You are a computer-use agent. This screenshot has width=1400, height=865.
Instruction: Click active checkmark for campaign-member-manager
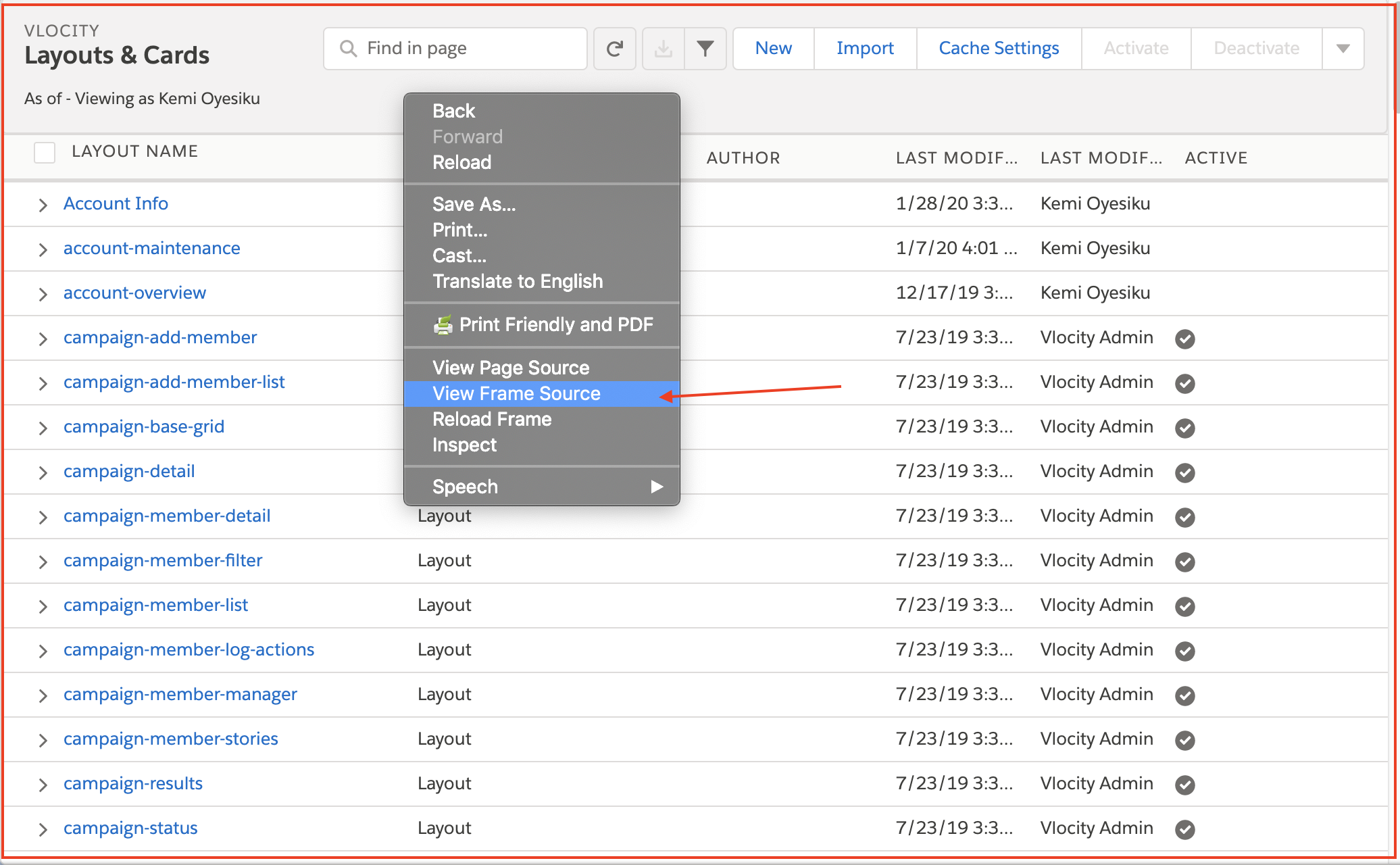(1185, 695)
